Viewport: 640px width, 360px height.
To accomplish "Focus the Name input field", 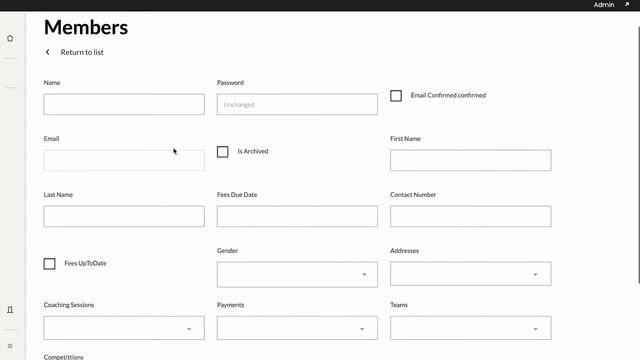I will 124,104.
